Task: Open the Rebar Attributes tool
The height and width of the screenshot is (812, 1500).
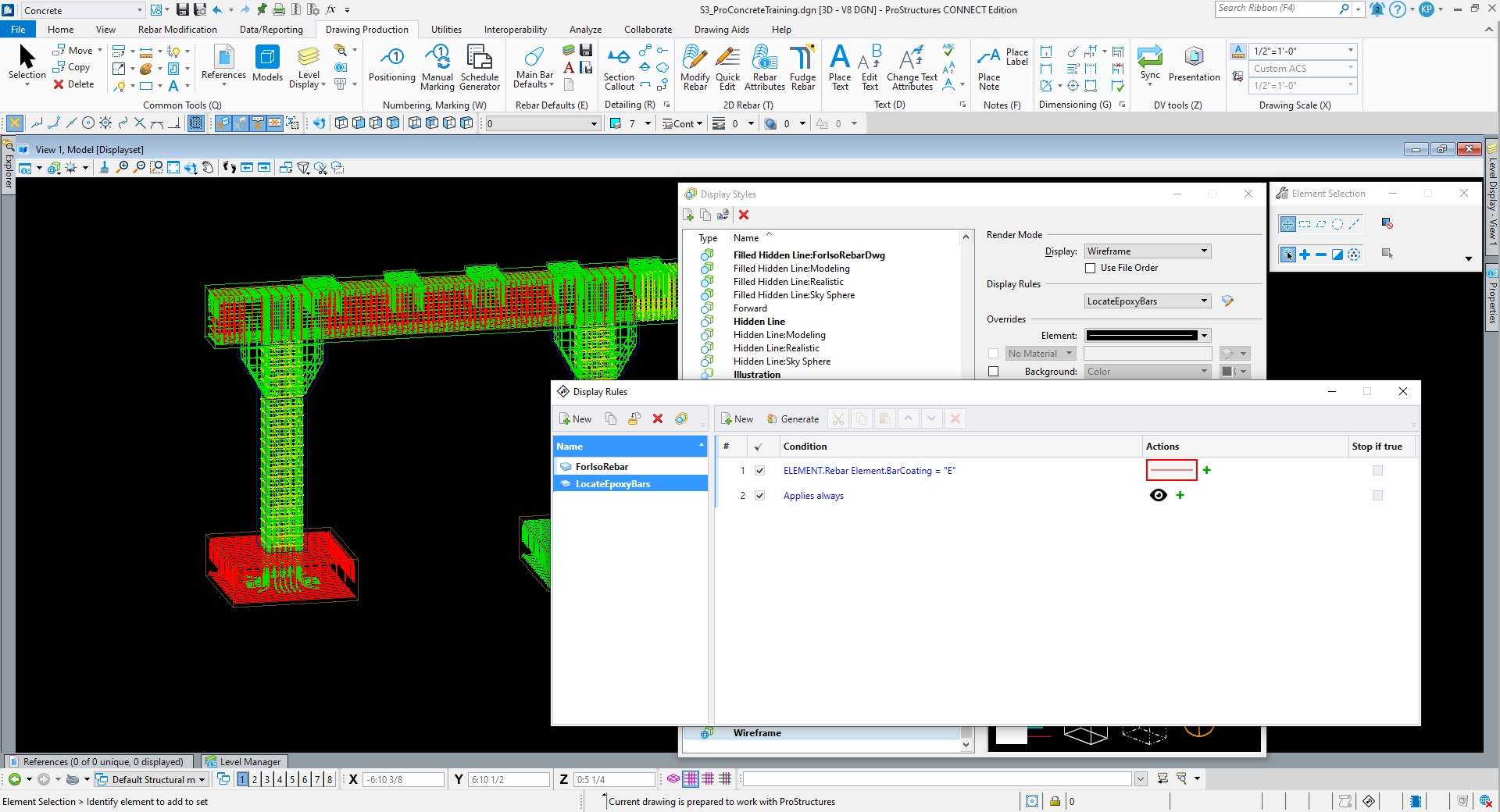Action: pos(764,68)
